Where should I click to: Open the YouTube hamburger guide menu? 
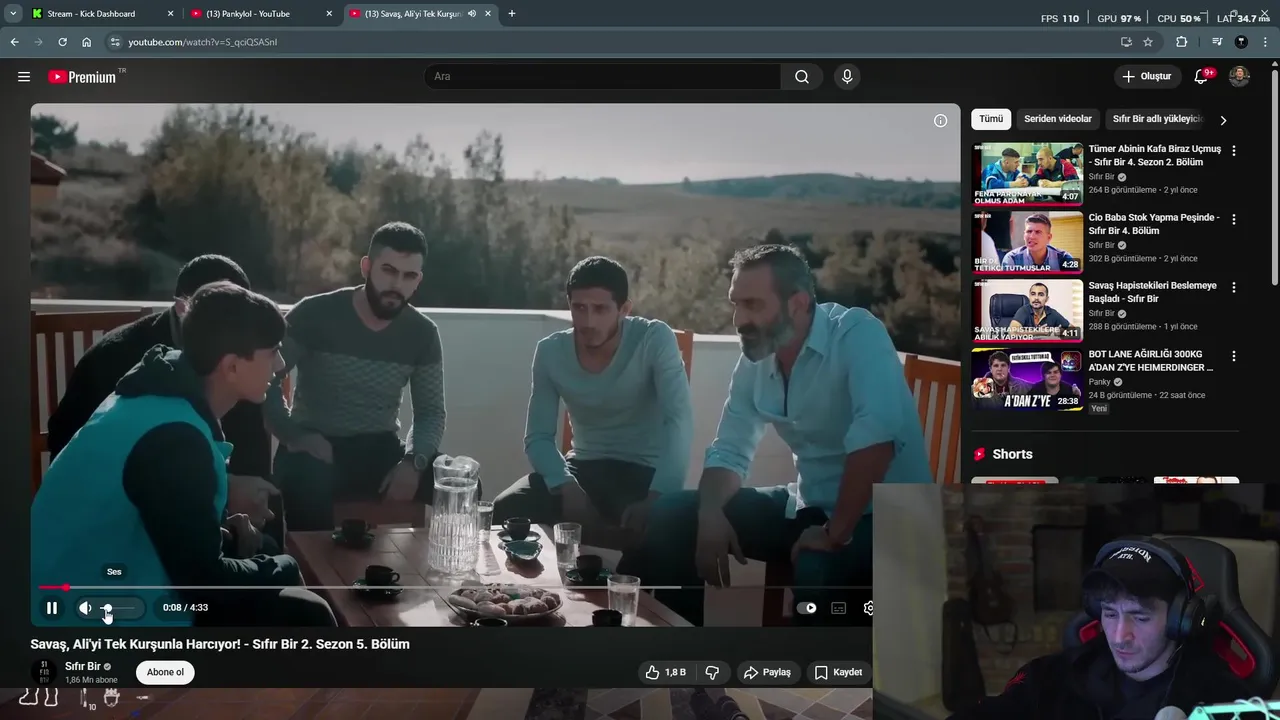24,77
